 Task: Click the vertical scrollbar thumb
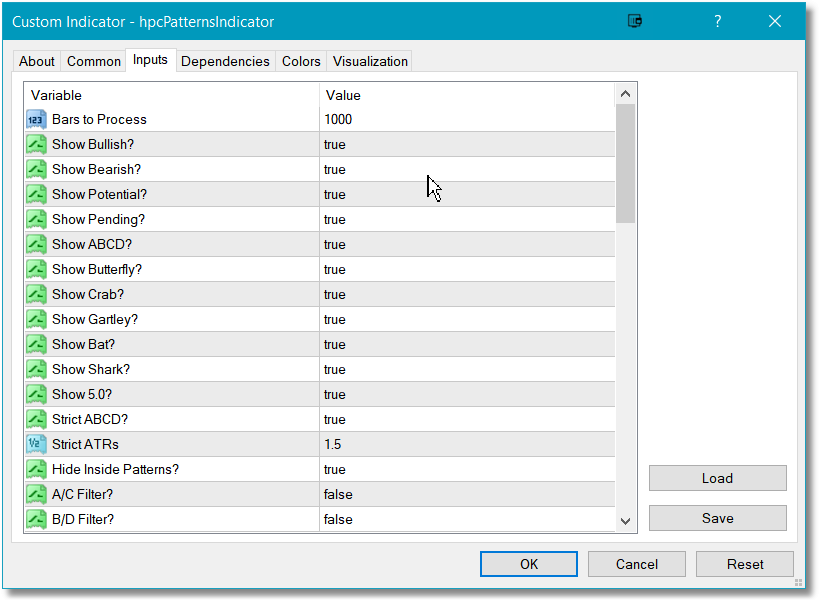(625, 164)
